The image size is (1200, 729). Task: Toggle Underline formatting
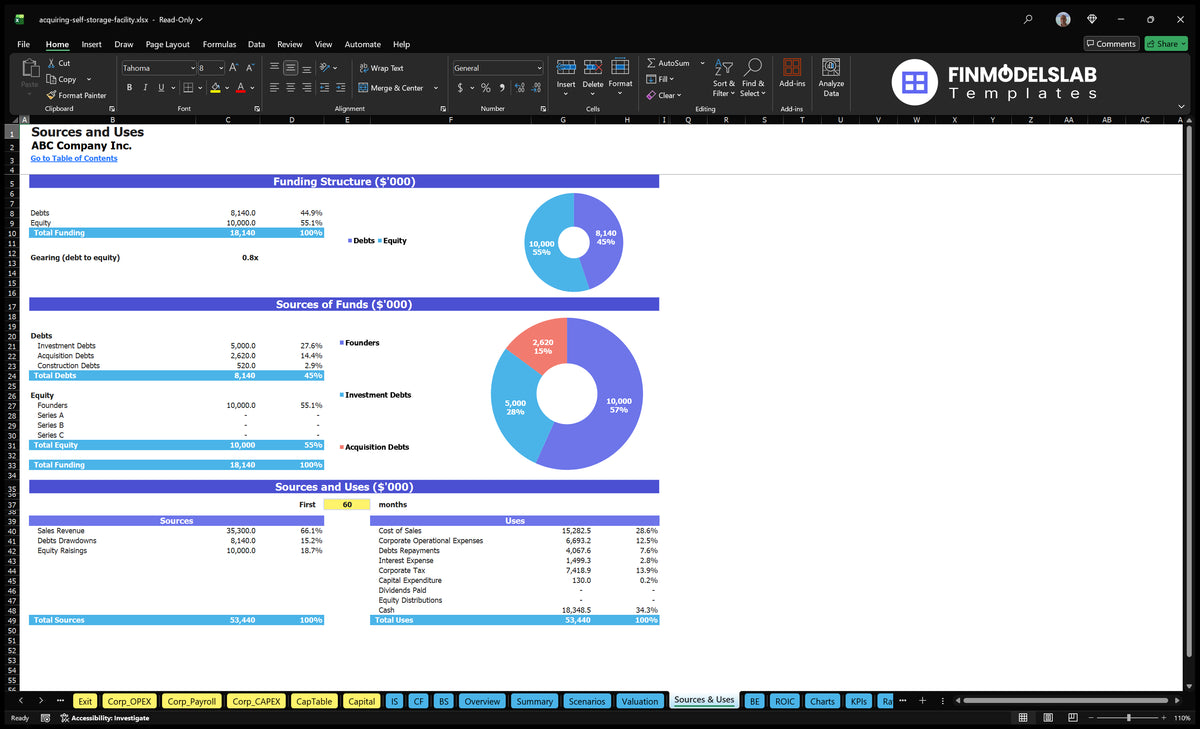pyautogui.click(x=161, y=88)
